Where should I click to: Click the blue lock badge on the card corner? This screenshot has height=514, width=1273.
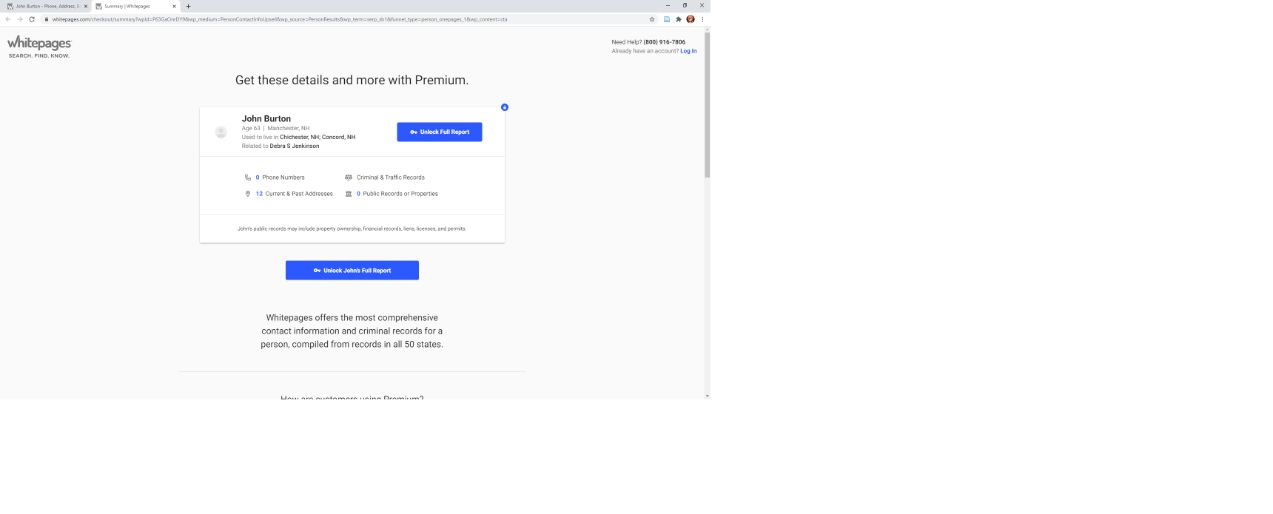(504, 107)
